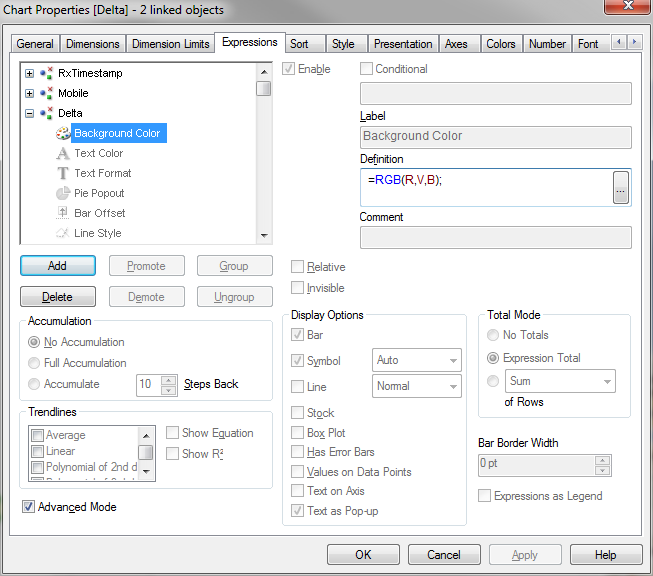This screenshot has width=653, height=576.
Task: Click the Conditional expression field
Action: [496, 93]
